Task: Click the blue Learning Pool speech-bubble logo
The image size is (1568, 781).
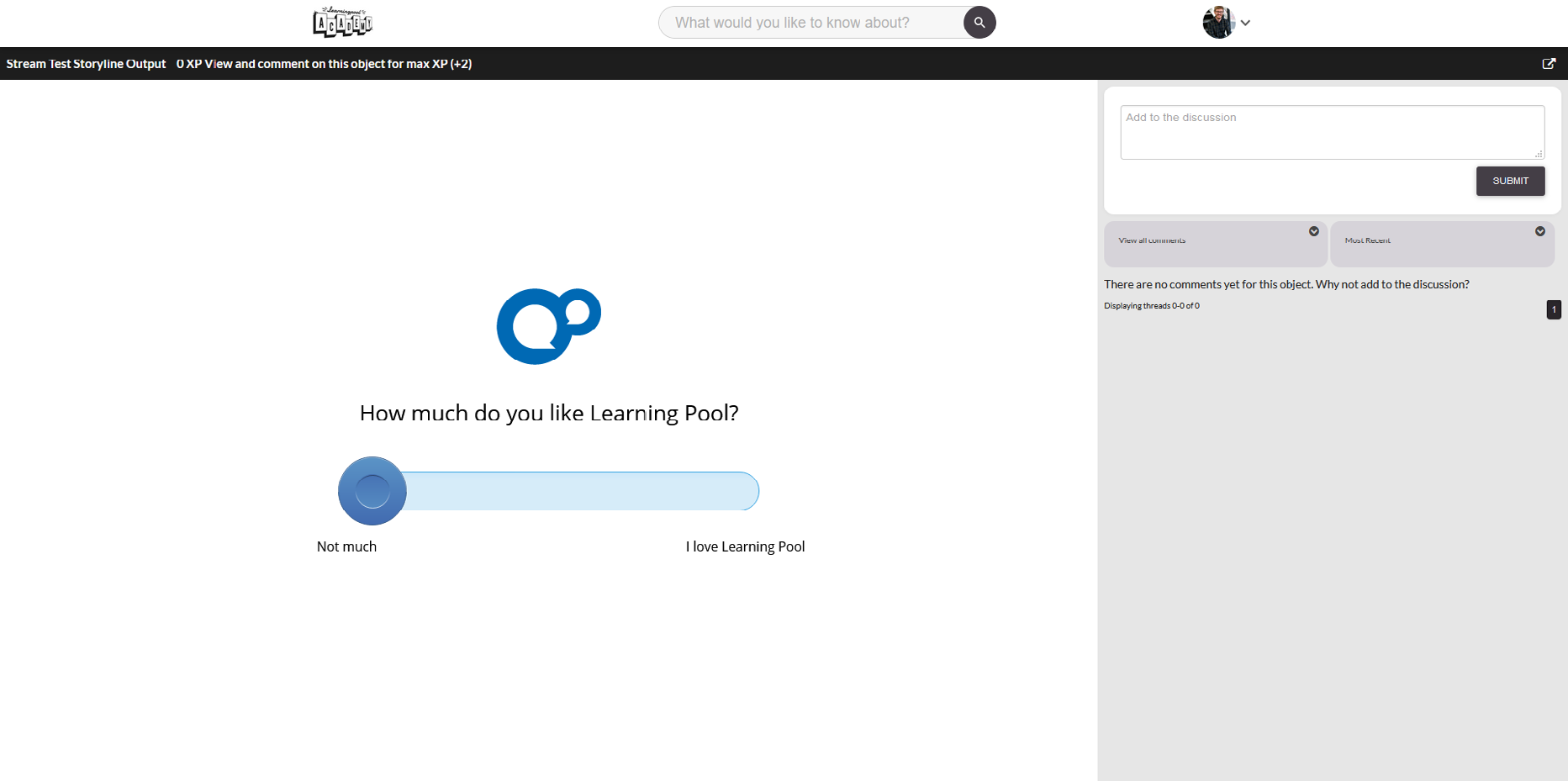Action: click(548, 326)
